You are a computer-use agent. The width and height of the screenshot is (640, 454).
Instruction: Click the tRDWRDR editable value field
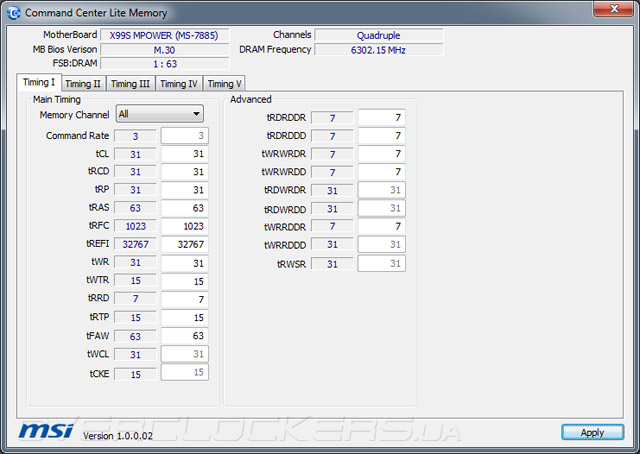[381, 190]
